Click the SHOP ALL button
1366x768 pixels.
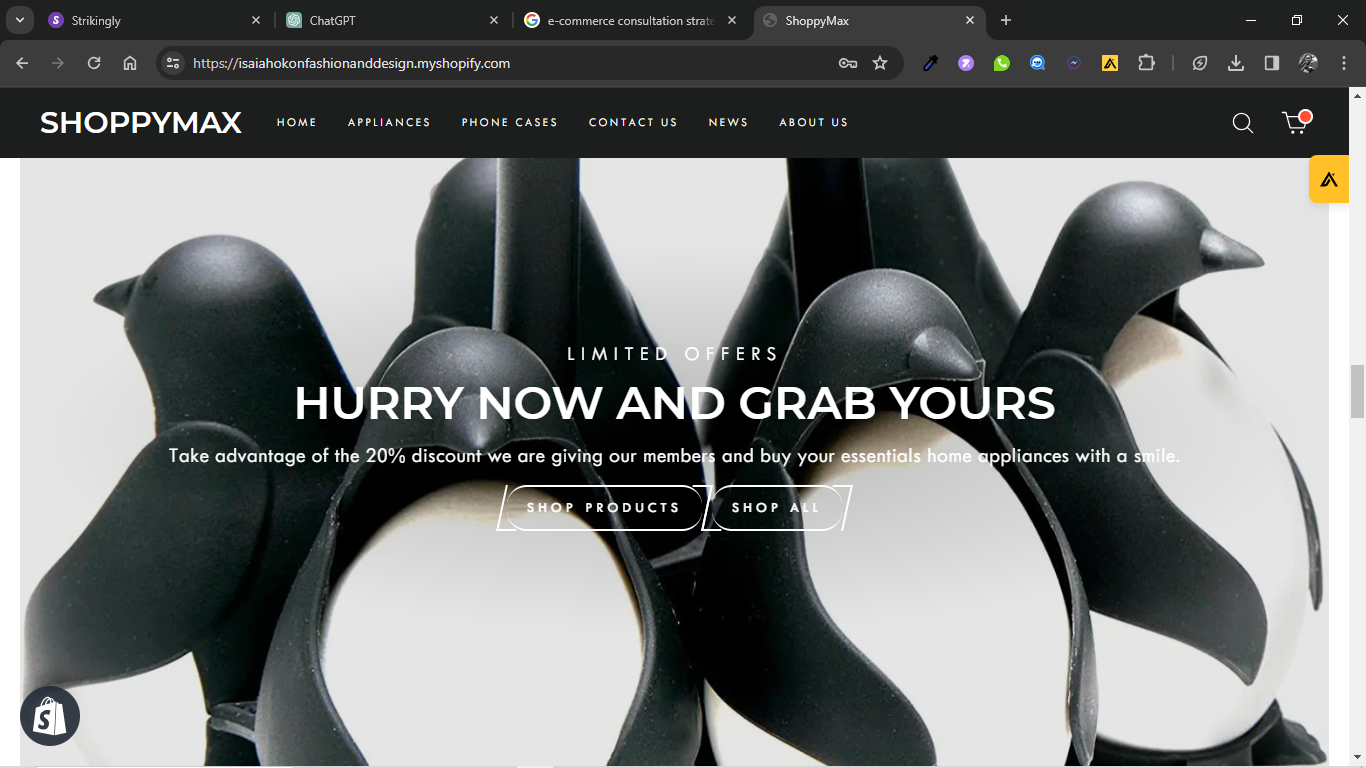[x=777, y=508]
